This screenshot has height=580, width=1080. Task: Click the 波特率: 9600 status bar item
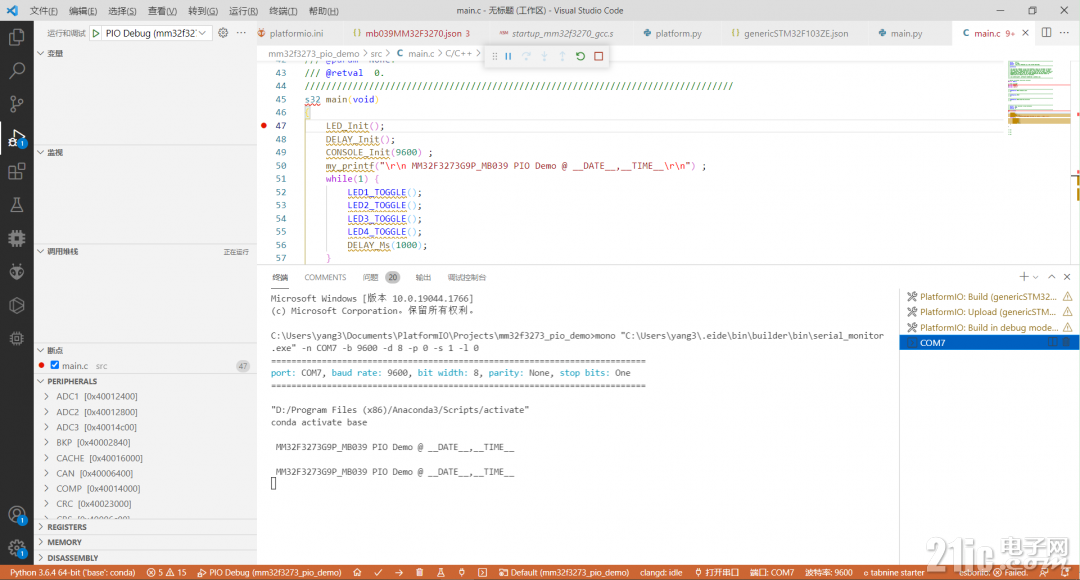click(829, 572)
